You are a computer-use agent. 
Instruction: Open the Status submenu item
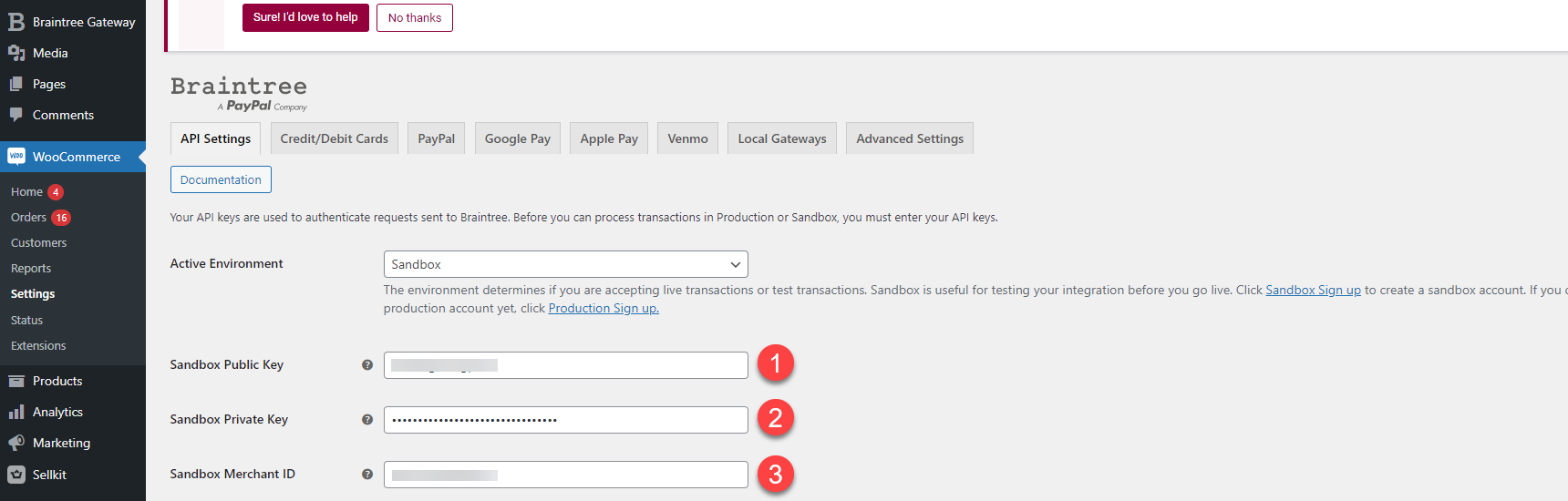[26, 321]
